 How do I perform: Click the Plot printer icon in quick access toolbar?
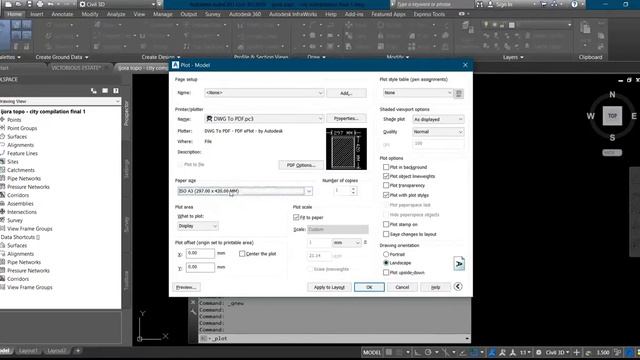click(x=40, y=4)
